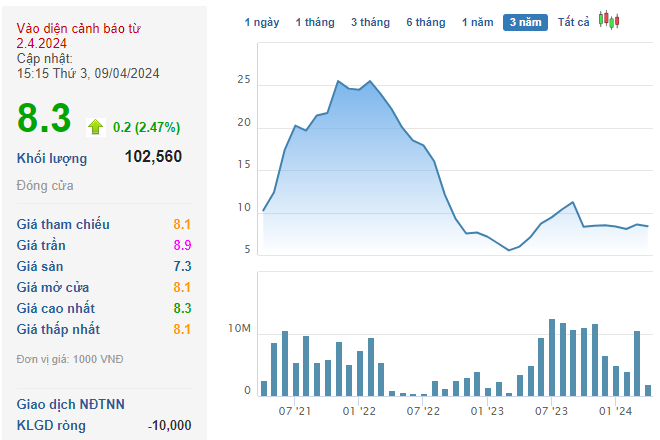Choose the '6 tháng' time range
Viewport: 660px width, 440px height.
tap(425, 21)
